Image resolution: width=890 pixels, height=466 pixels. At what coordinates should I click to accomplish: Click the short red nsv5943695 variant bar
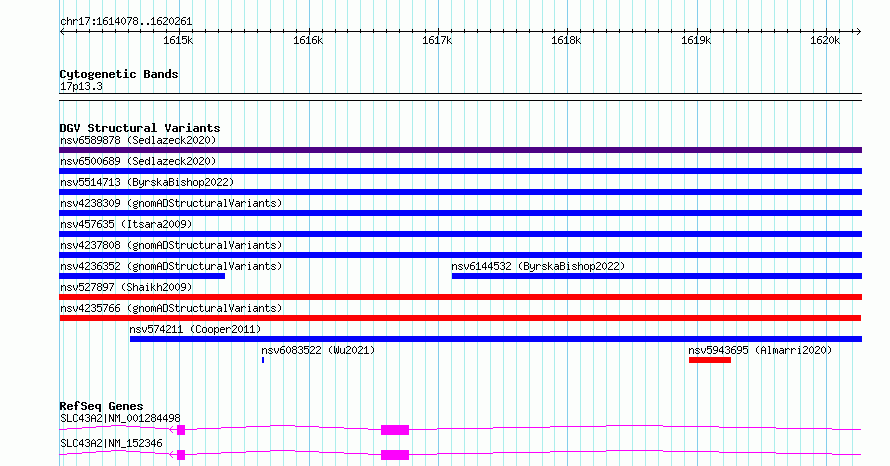[710, 360]
